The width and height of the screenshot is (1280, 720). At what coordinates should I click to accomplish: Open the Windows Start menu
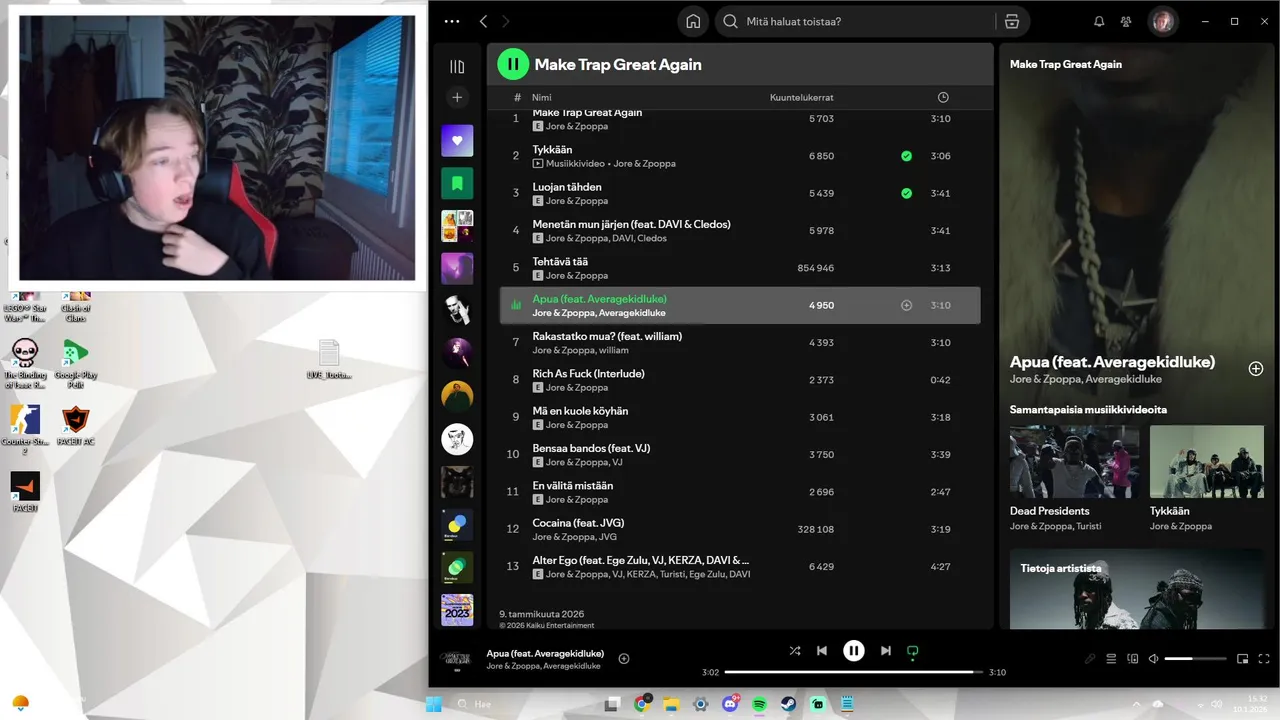click(x=434, y=704)
